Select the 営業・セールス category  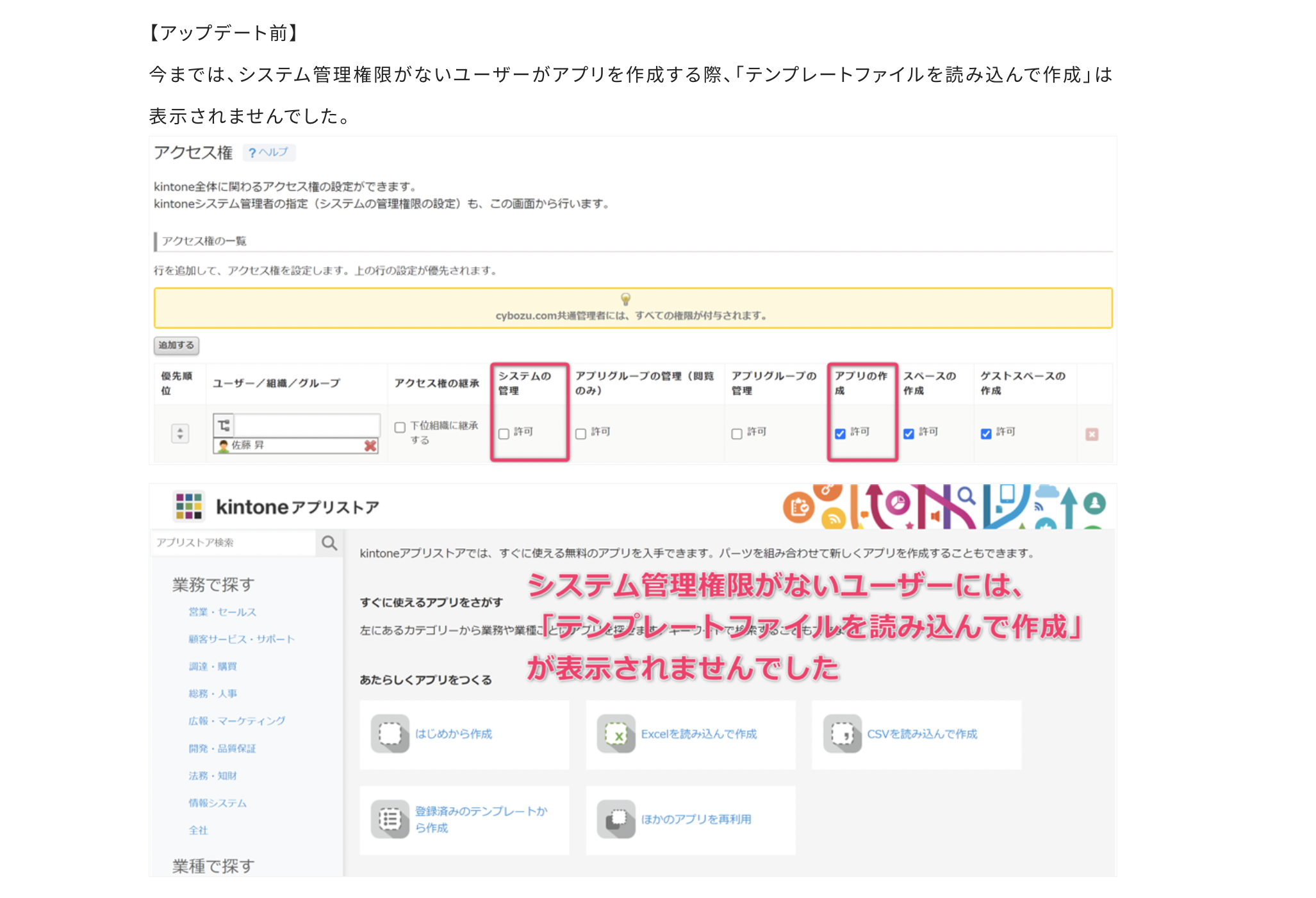[x=222, y=612]
